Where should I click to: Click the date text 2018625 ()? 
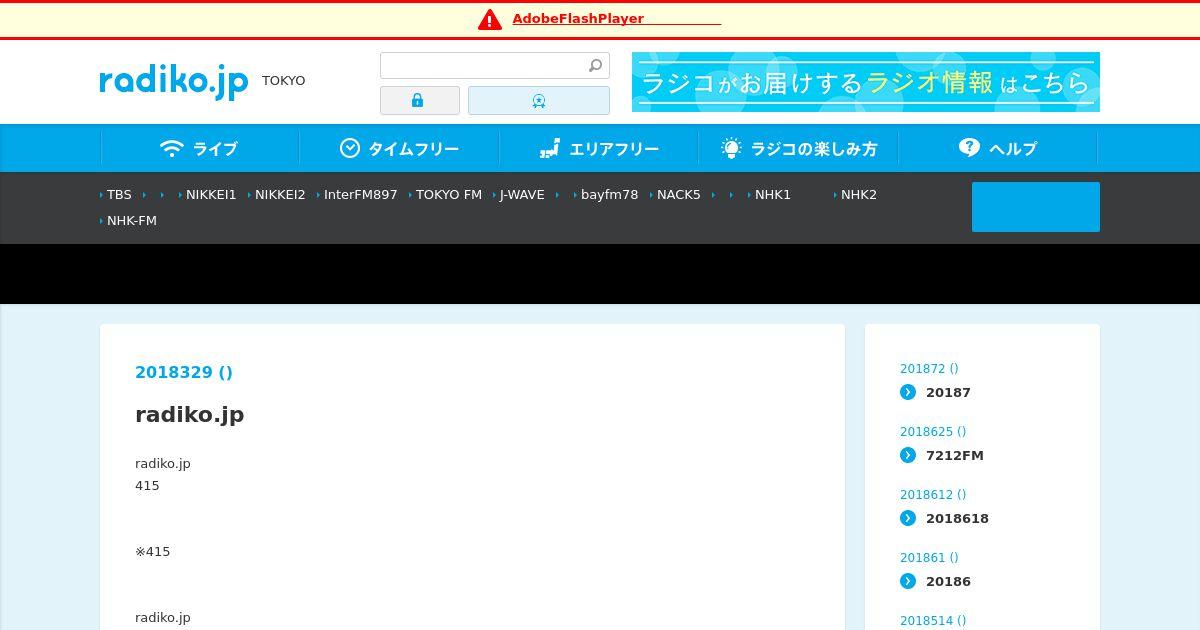point(933,432)
